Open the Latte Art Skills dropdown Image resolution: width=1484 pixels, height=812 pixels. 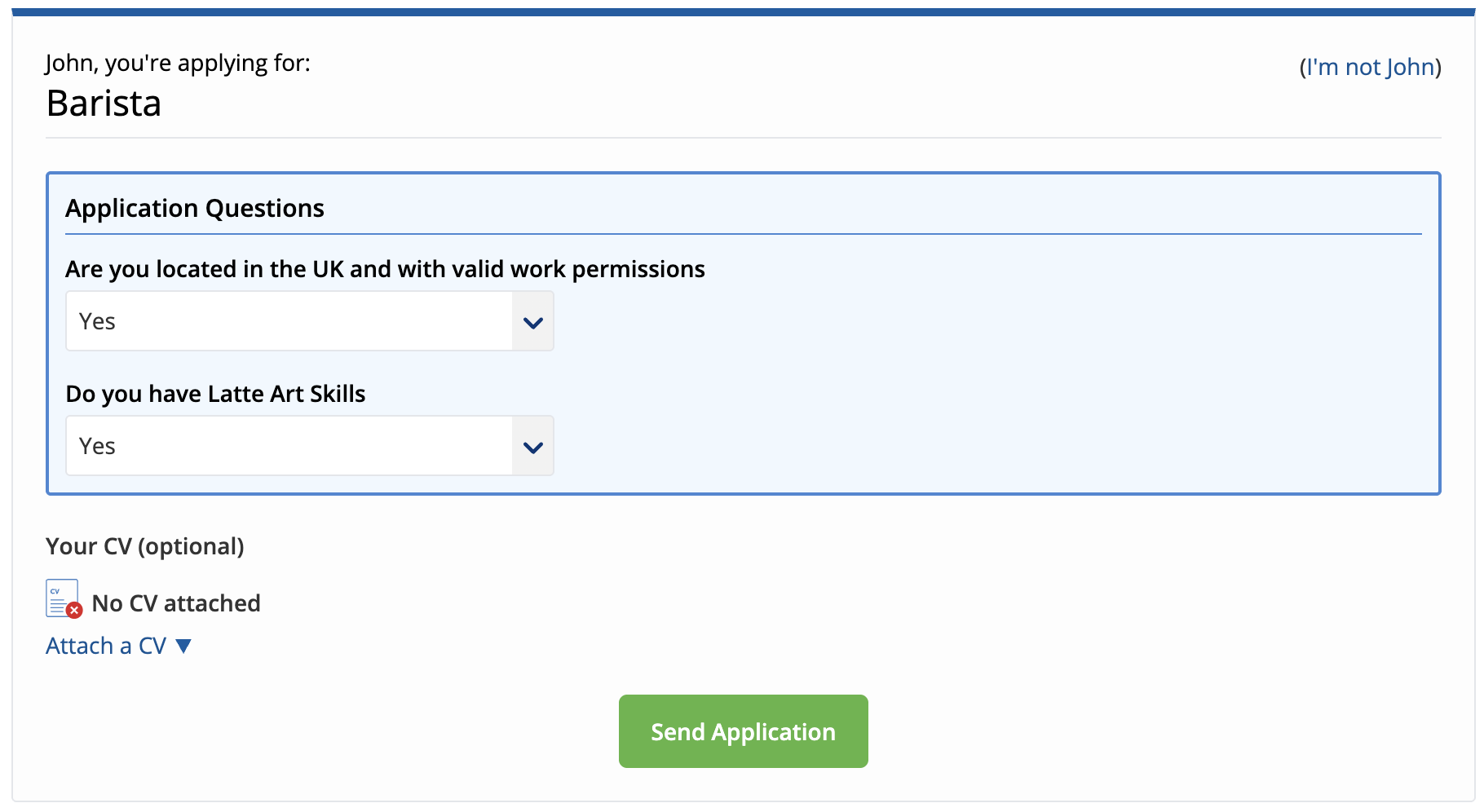309,446
